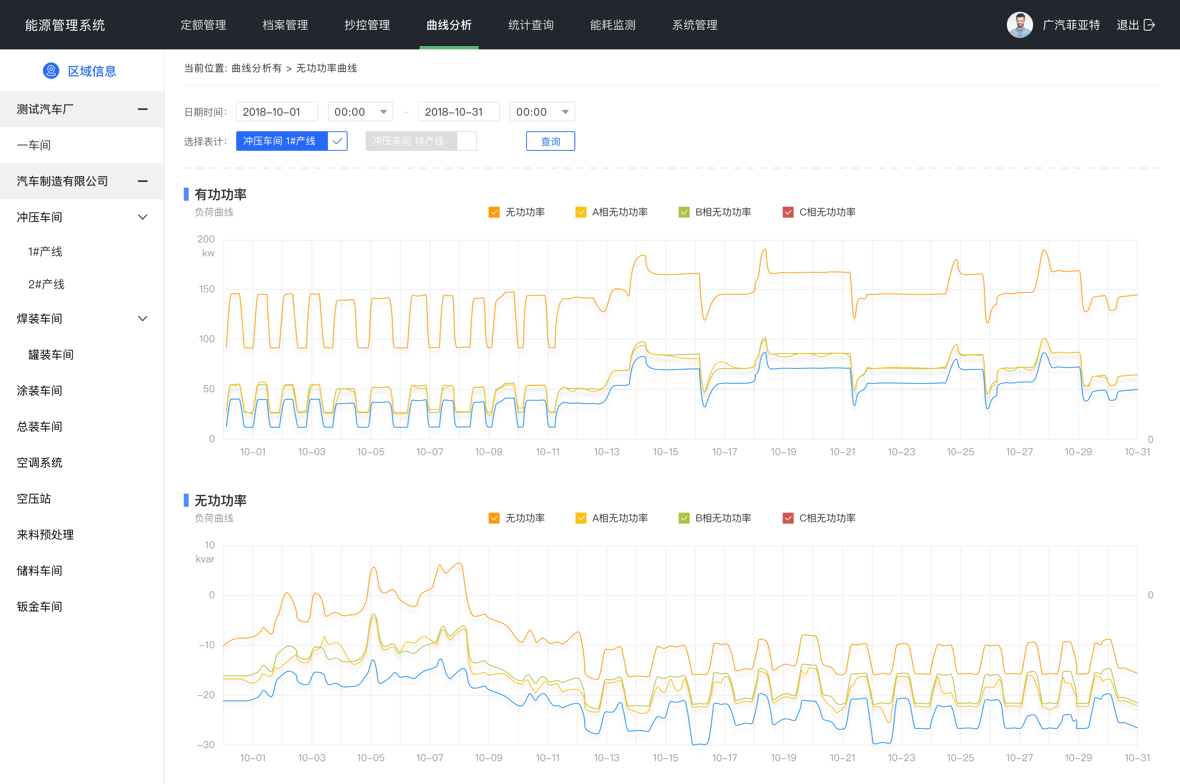Open the start time 00:00 dropdown
The height and width of the screenshot is (784, 1180).
coord(360,112)
